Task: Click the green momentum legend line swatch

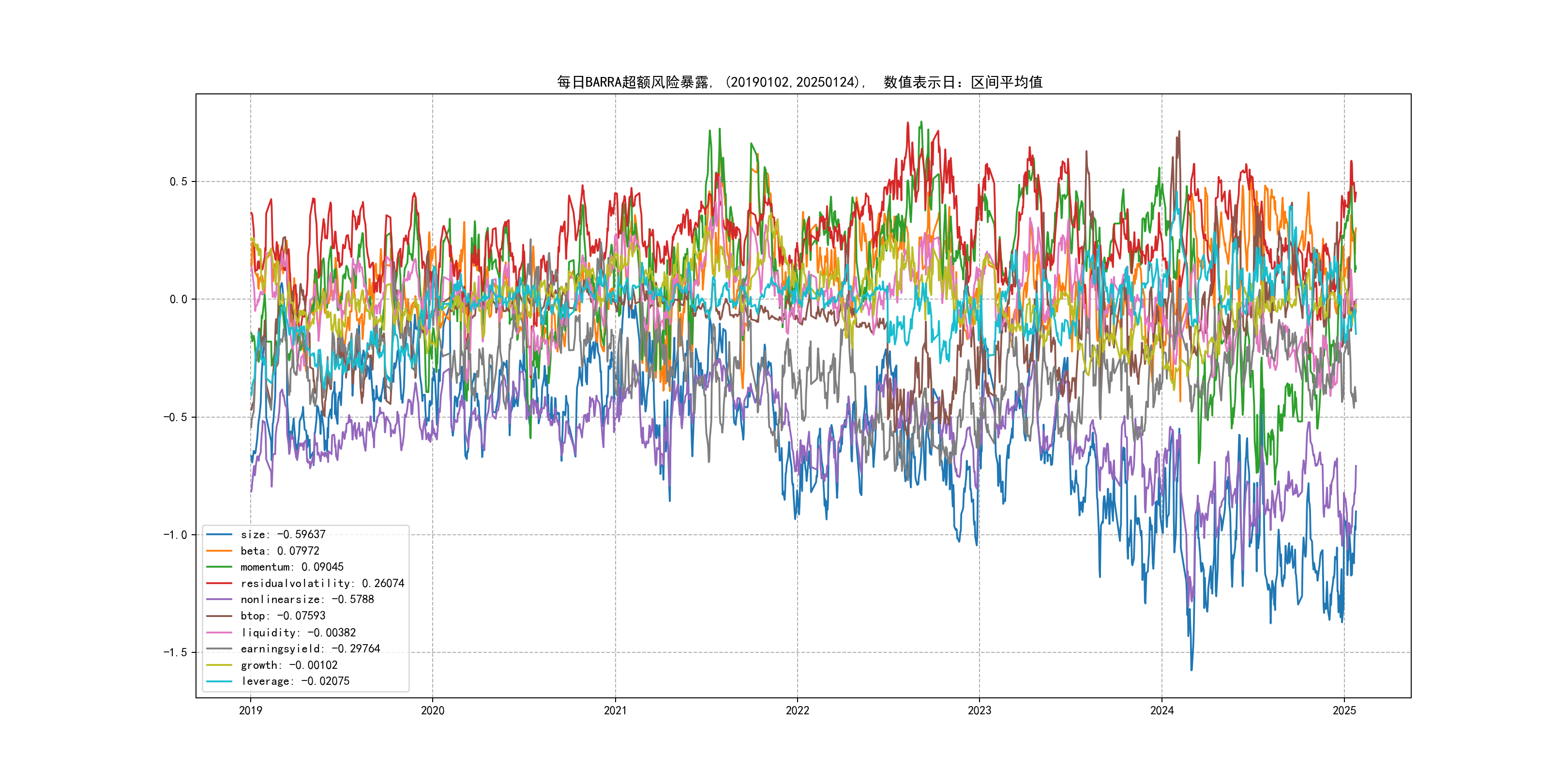Action: (219, 567)
